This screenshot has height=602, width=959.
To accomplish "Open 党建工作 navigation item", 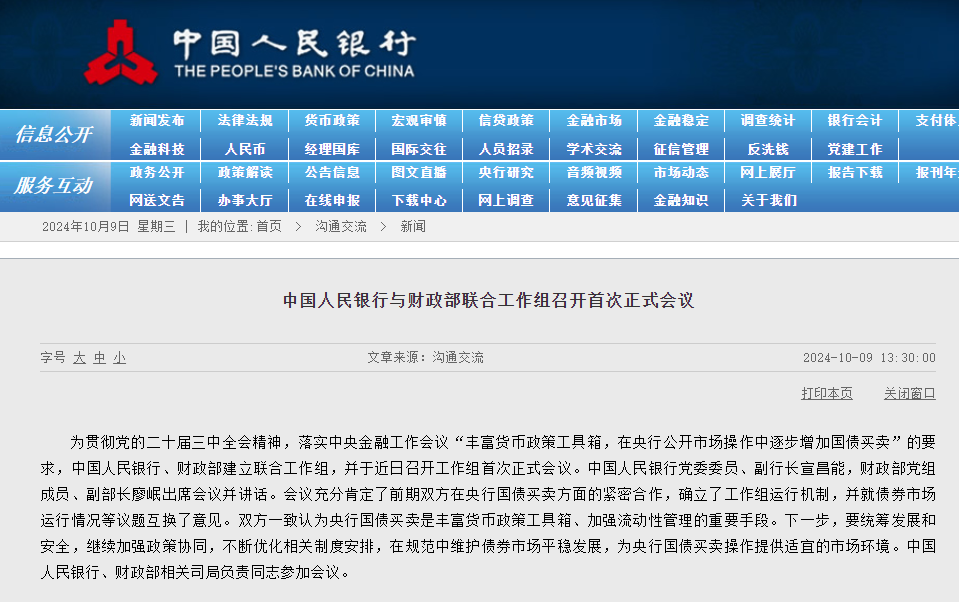I will click(x=855, y=149).
